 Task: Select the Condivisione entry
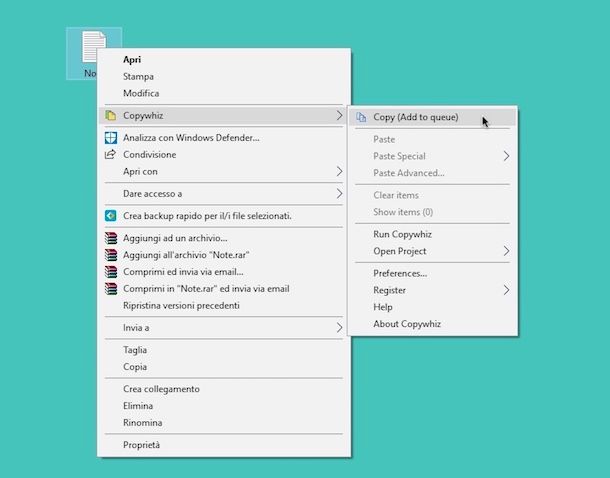224,154
